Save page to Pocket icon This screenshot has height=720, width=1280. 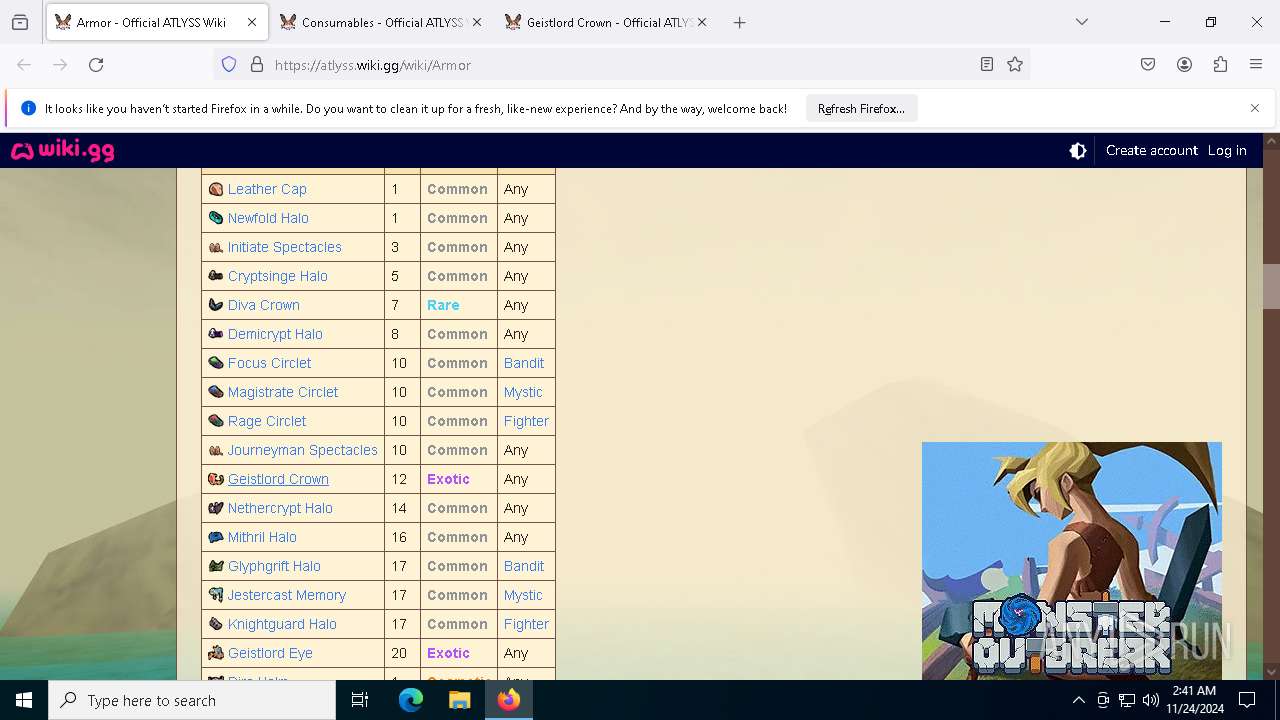(x=1148, y=65)
